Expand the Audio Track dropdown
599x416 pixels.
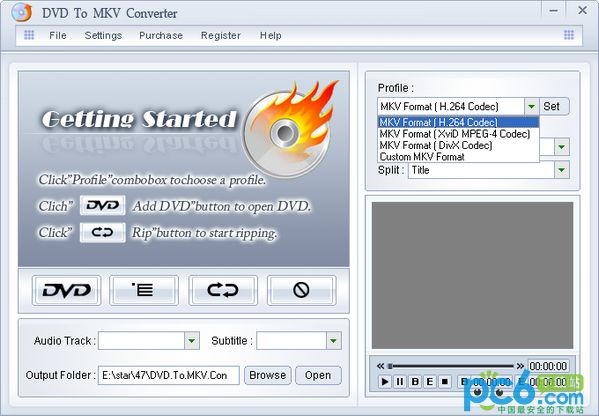coord(192,340)
